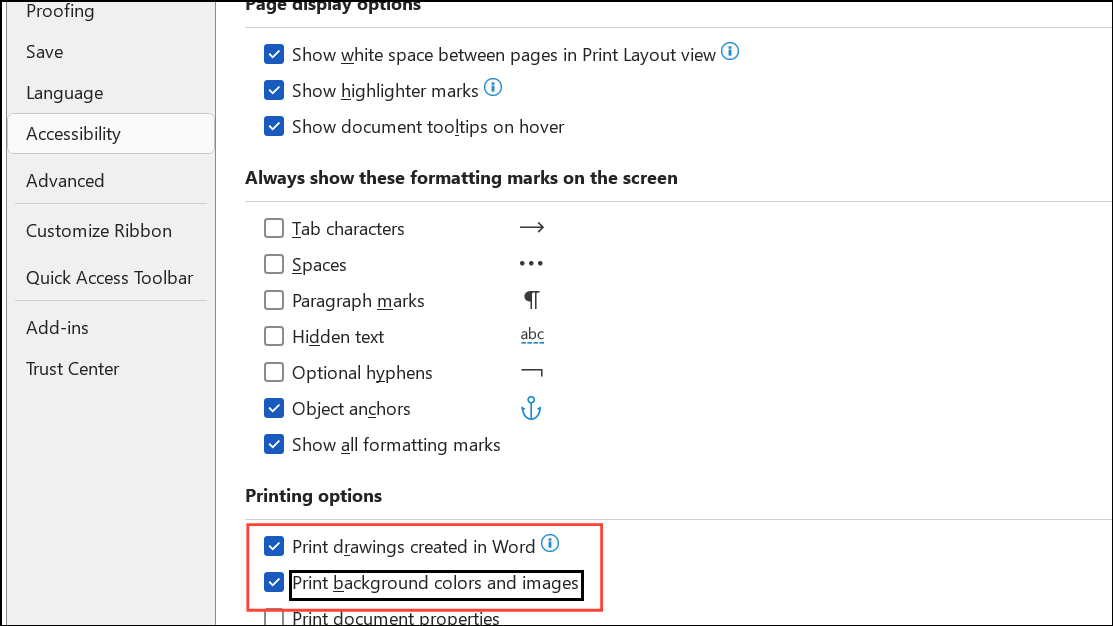Screen dimensions: 1113x626
Task: Enable the Tab characters formatting mark
Action: (274, 227)
